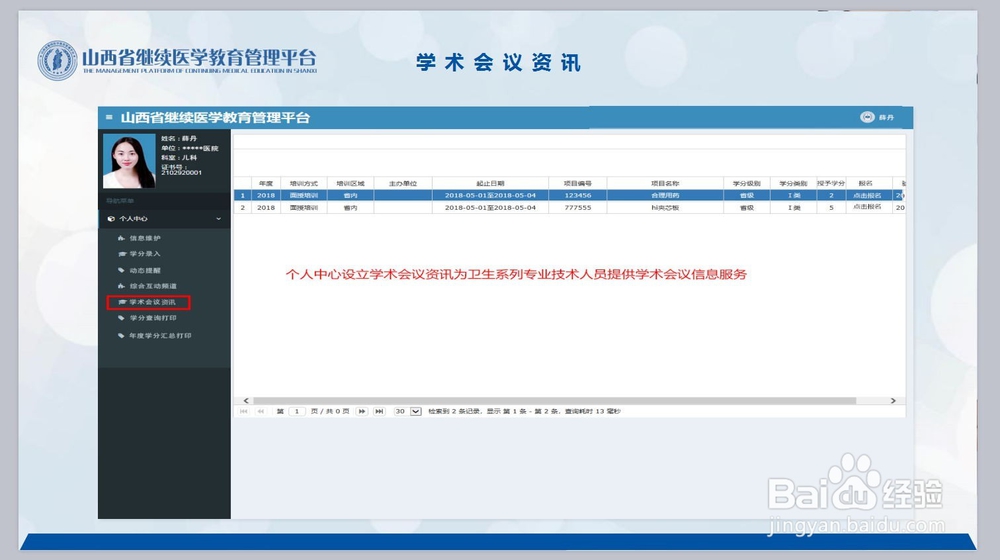The height and width of the screenshot is (560, 1000).
Task: Click the icon beside 学术会议资讯
Action: coord(122,302)
